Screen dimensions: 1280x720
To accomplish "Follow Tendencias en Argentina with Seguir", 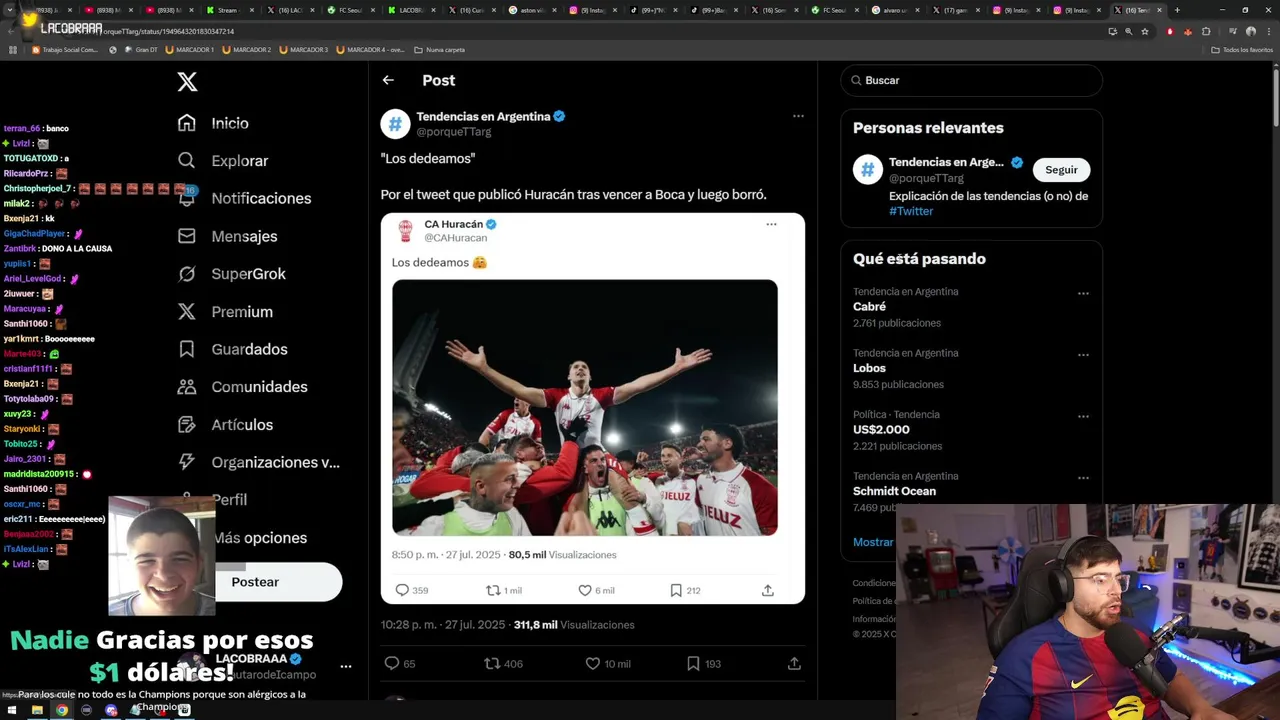I will [1061, 170].
